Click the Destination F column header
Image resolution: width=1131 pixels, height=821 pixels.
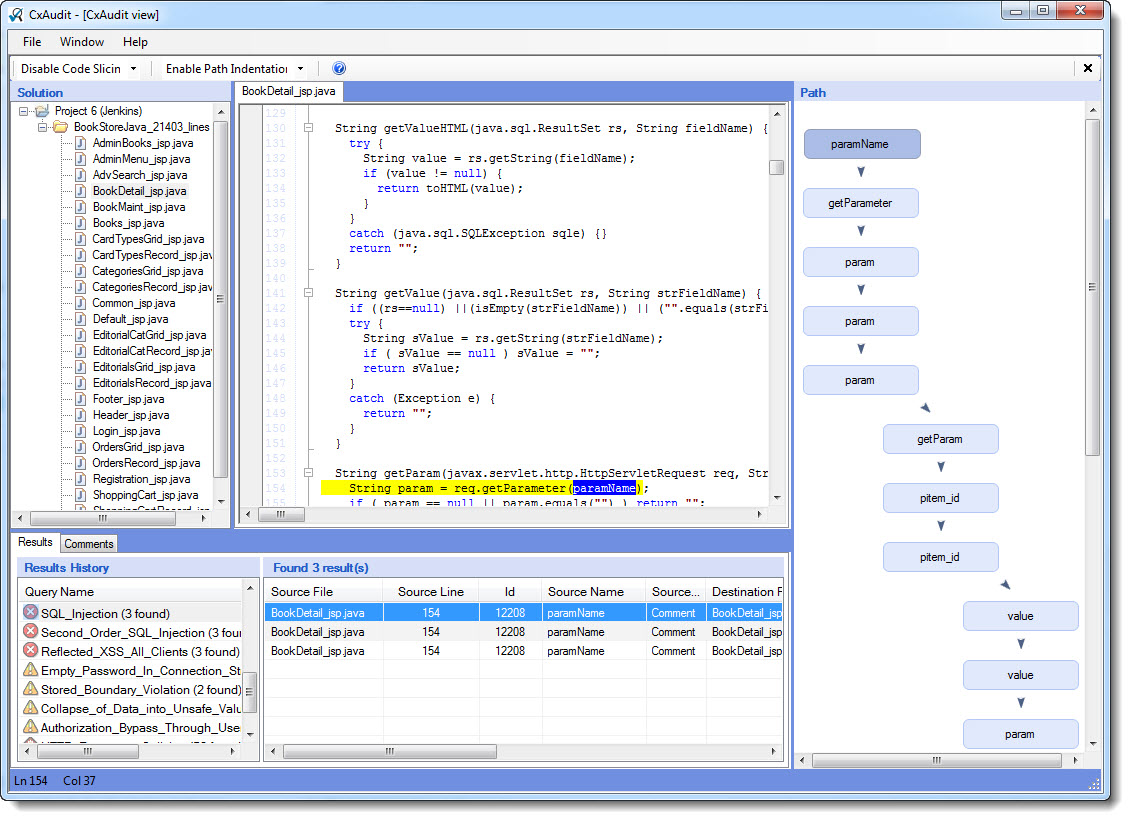(x=746, y=592)
